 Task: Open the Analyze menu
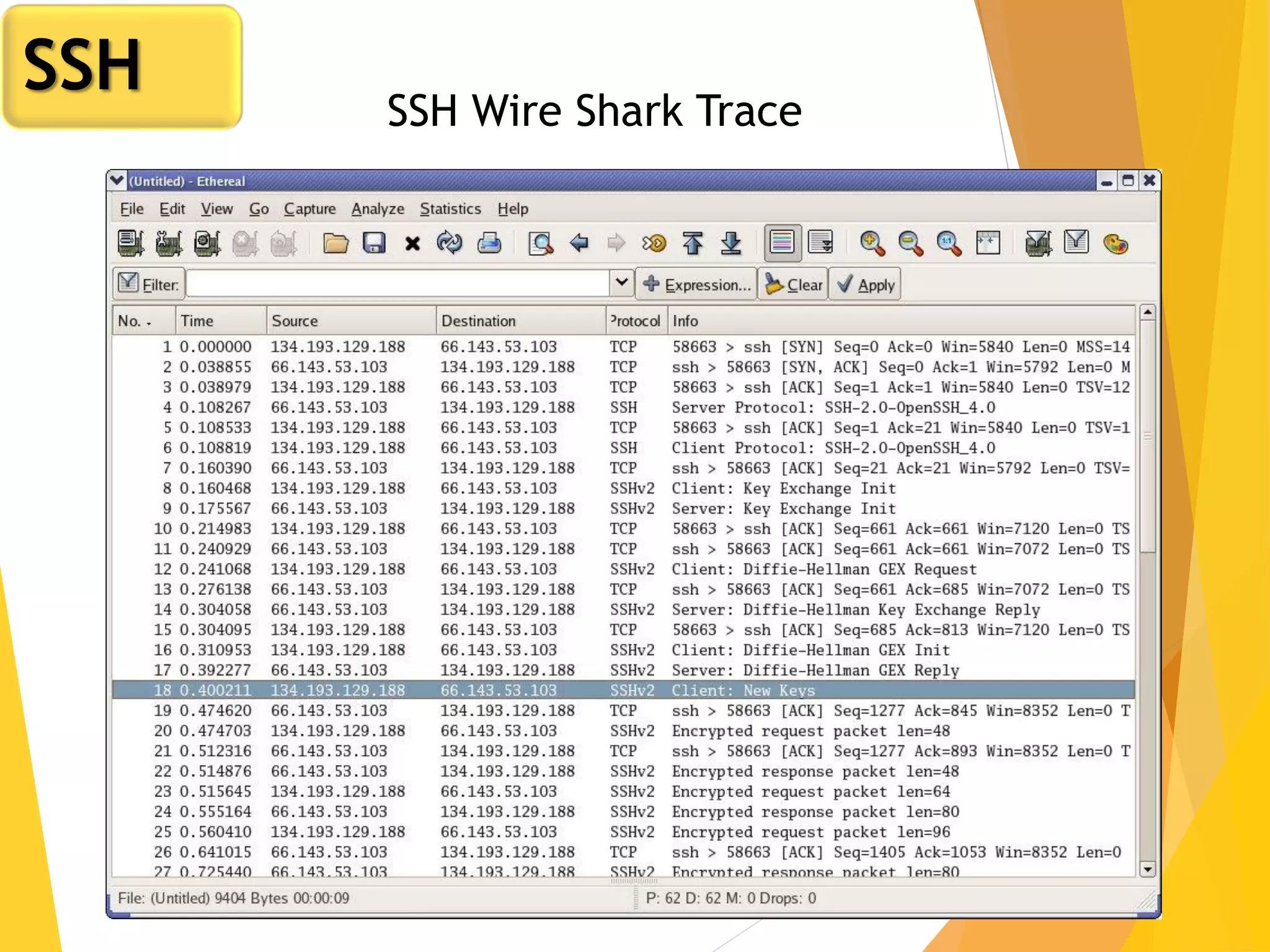coord(378,209)
